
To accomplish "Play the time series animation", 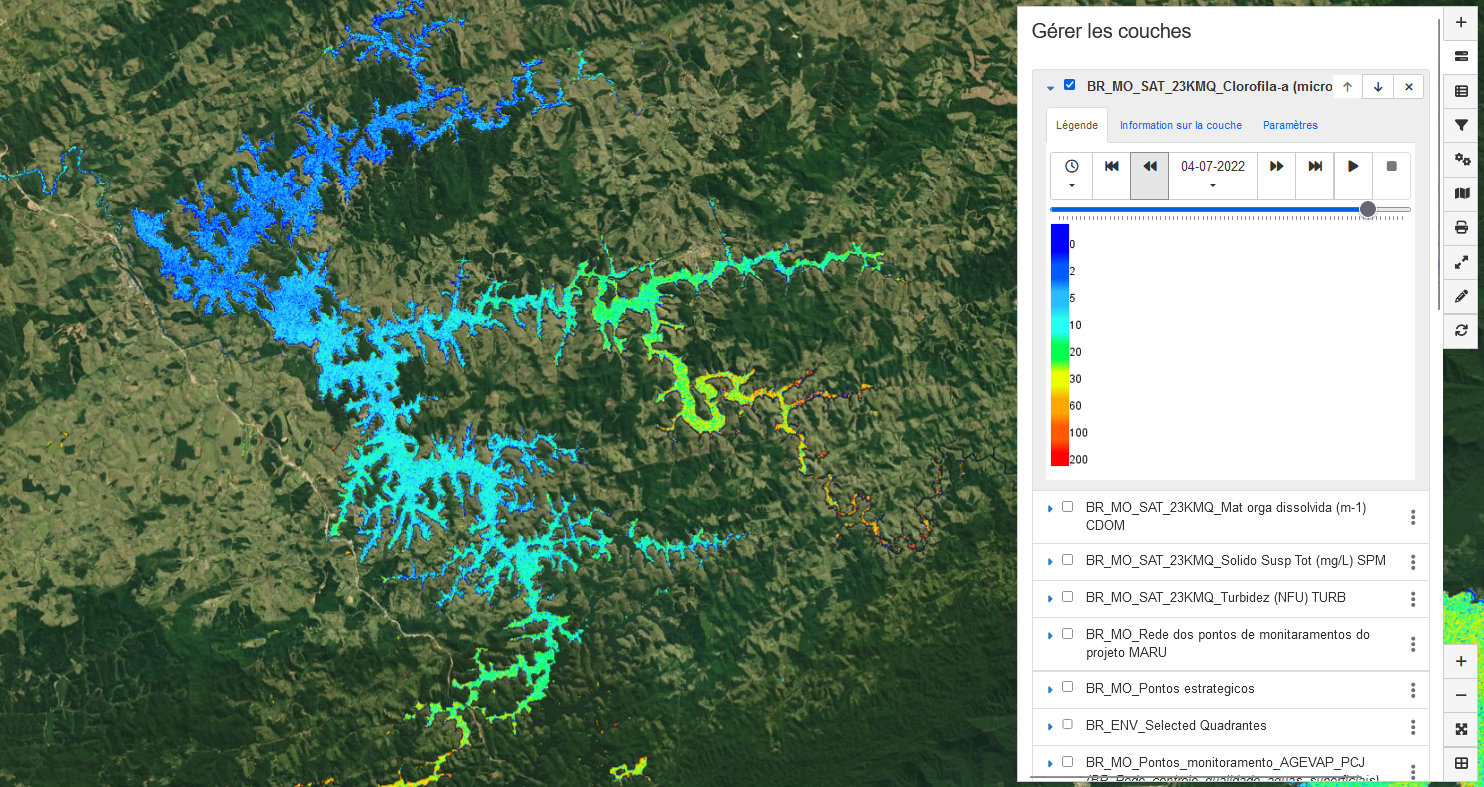I will [x=1353, y=166].
